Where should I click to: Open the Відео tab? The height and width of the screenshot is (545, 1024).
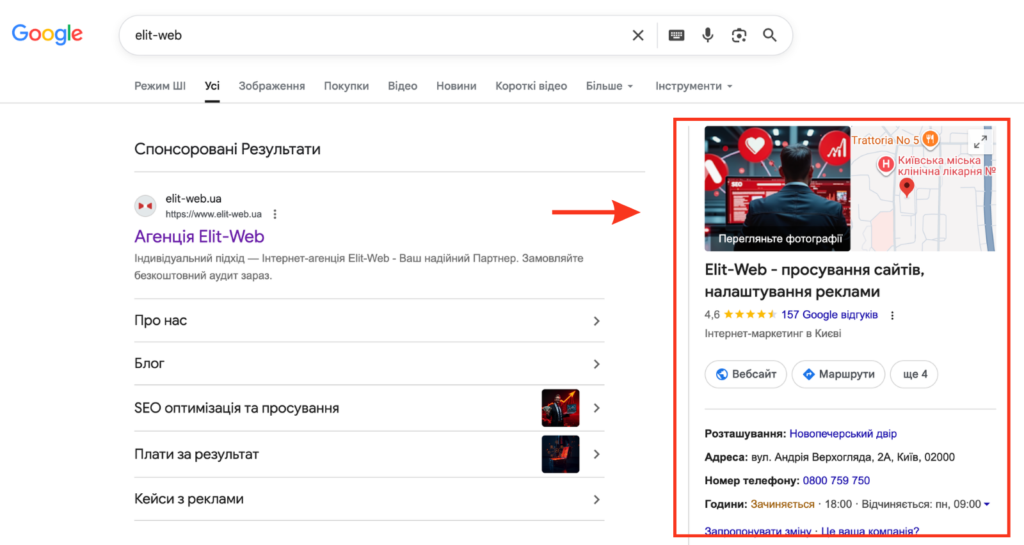402,86
